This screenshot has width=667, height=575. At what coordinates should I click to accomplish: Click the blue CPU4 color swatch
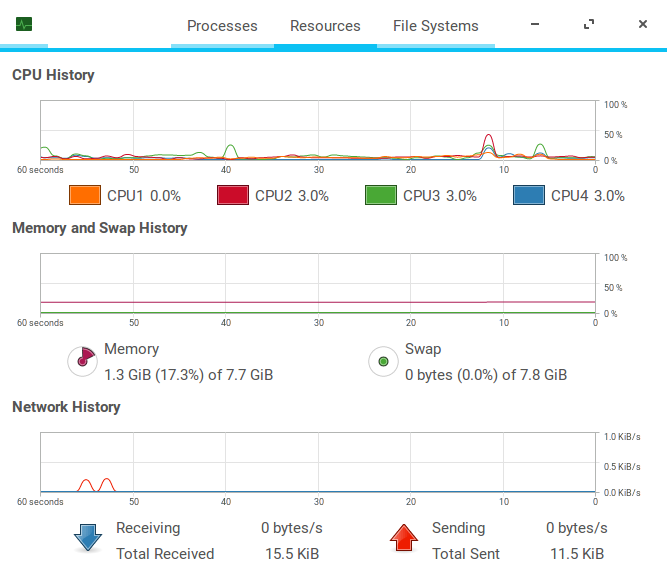point(529,196)
